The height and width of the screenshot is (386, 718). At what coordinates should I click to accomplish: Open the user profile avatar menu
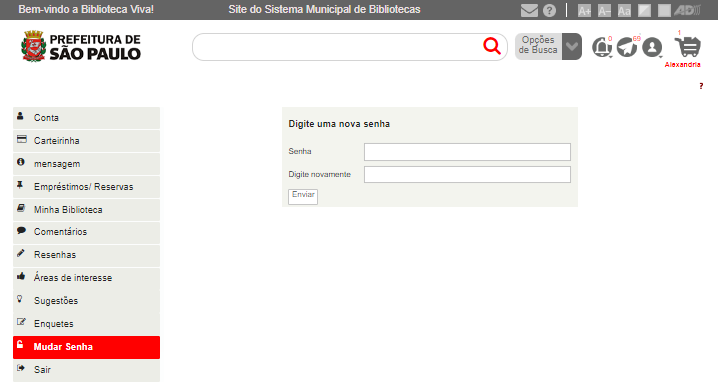click(x=652, y=47)
